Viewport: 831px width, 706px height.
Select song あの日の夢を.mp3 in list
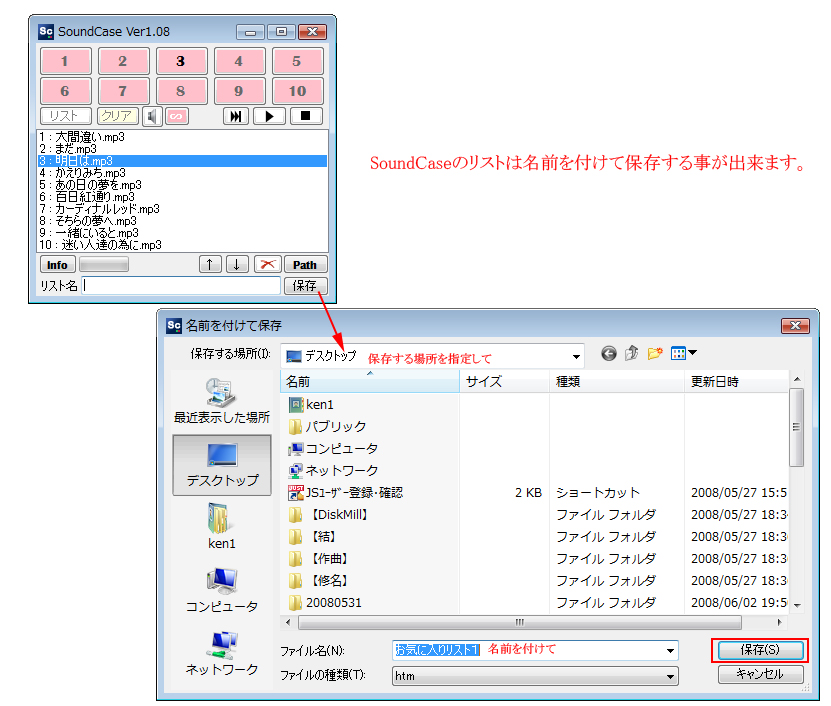click(x=183, y=186)
